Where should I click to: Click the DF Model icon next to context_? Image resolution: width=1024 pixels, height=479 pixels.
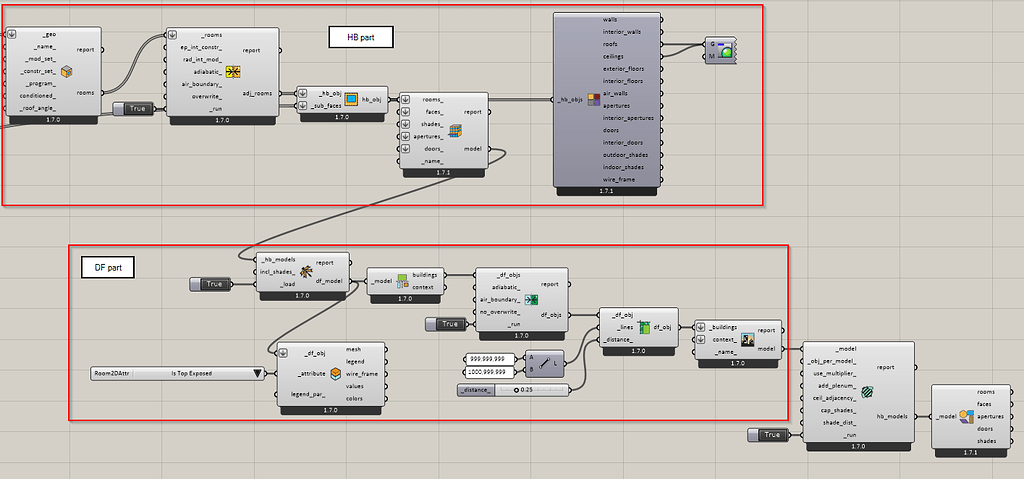click(x=748, y=340)
